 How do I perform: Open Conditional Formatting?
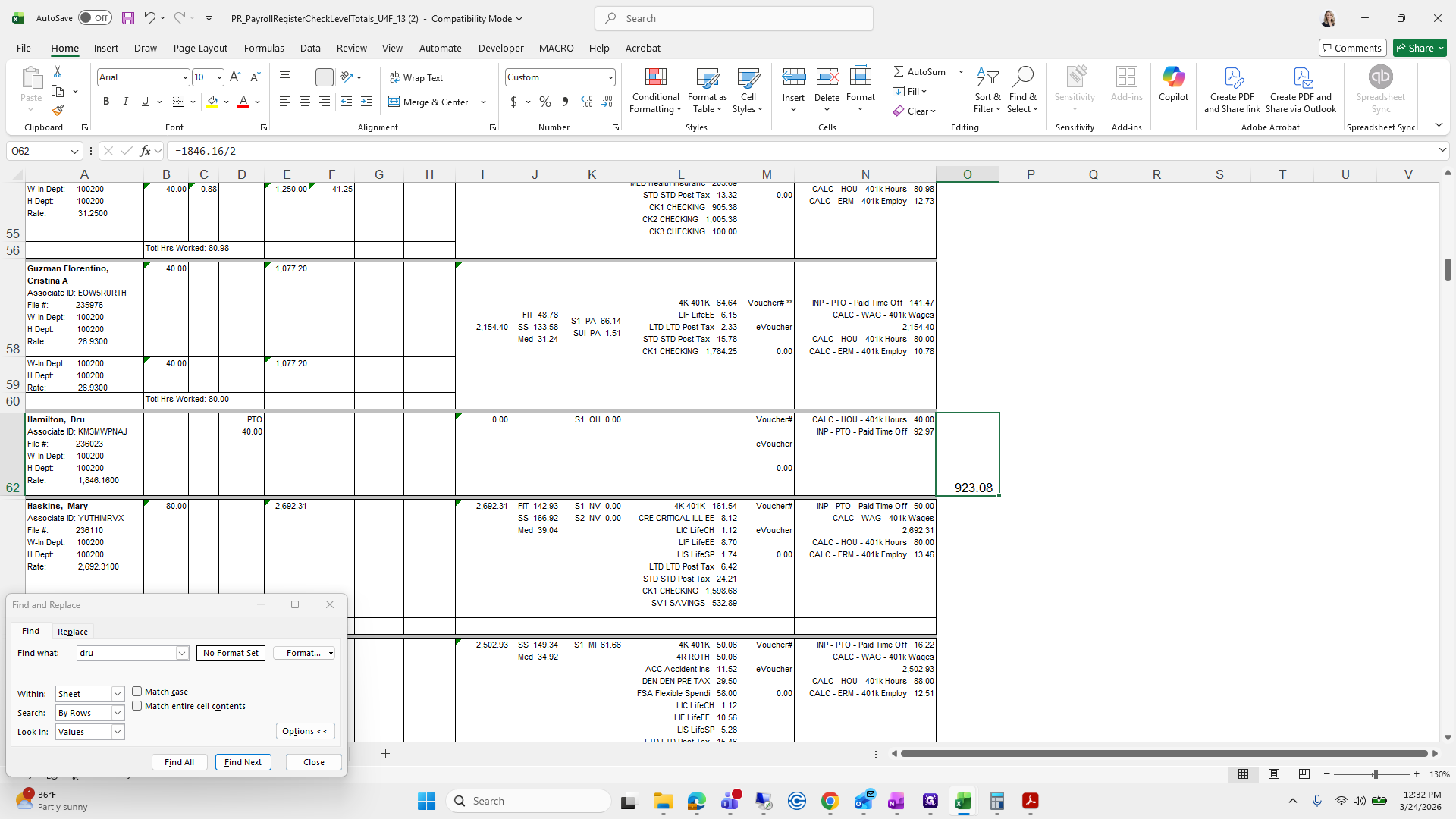655,91
